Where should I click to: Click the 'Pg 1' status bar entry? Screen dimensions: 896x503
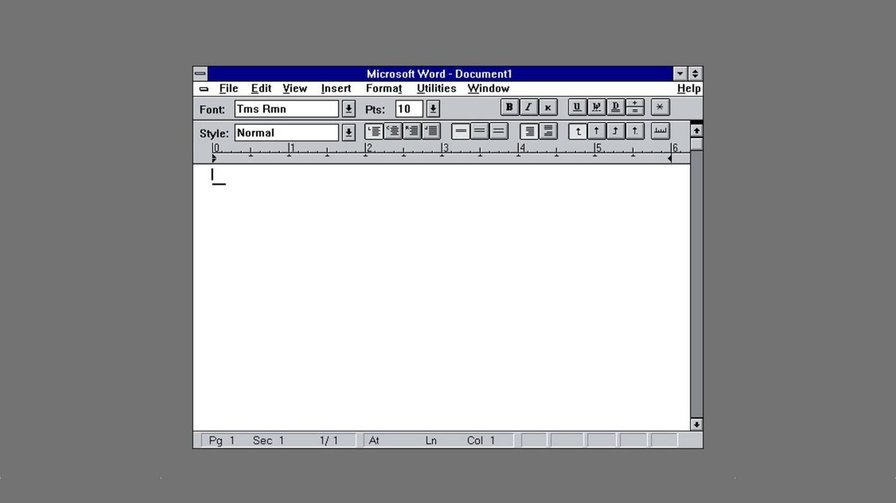click(222, 441)
